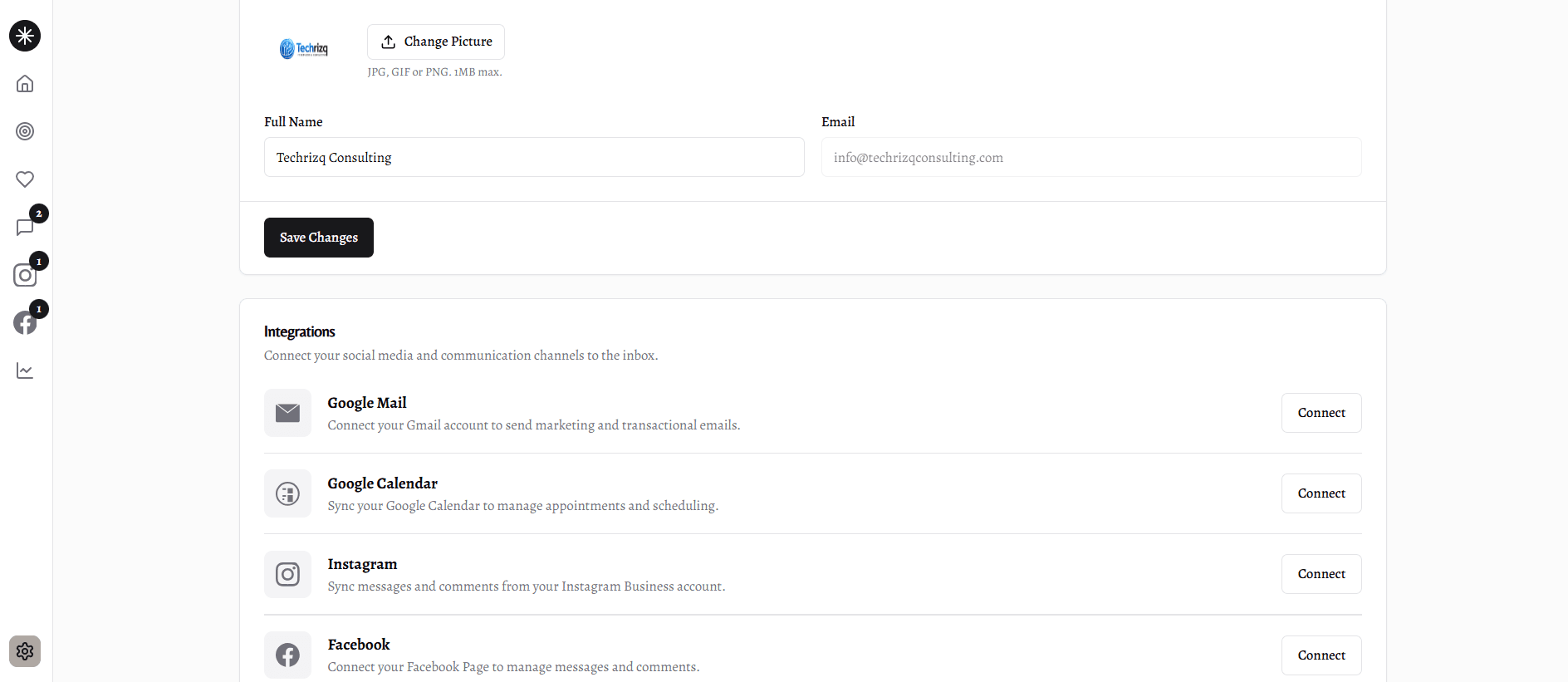Click the Google Mail envelope icon
The width and height of the screenshot is (1568, 682).
pos(287,413)
